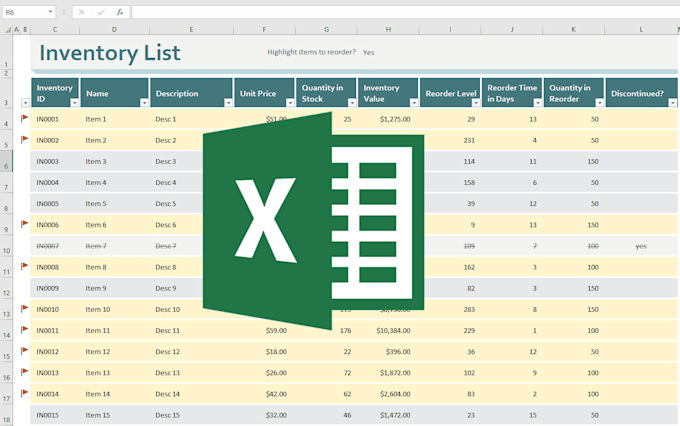Viewport: 680px width, 426px height.
Task: Open the Discontinued? filter dropdown
Action: (671, 103)
